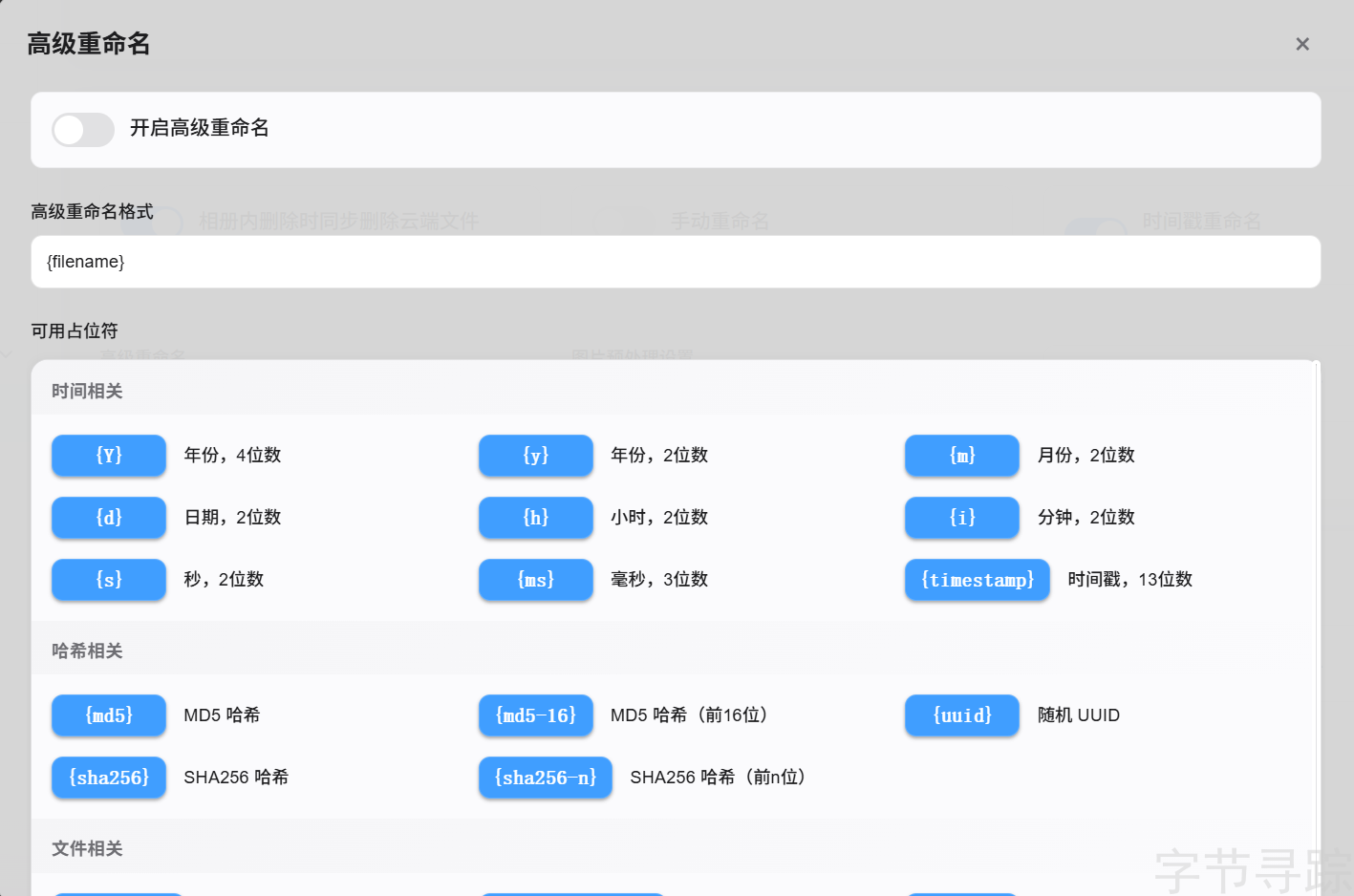Click the 毫秒，3位数 description

pyautogui.click(x=659, y=580)
